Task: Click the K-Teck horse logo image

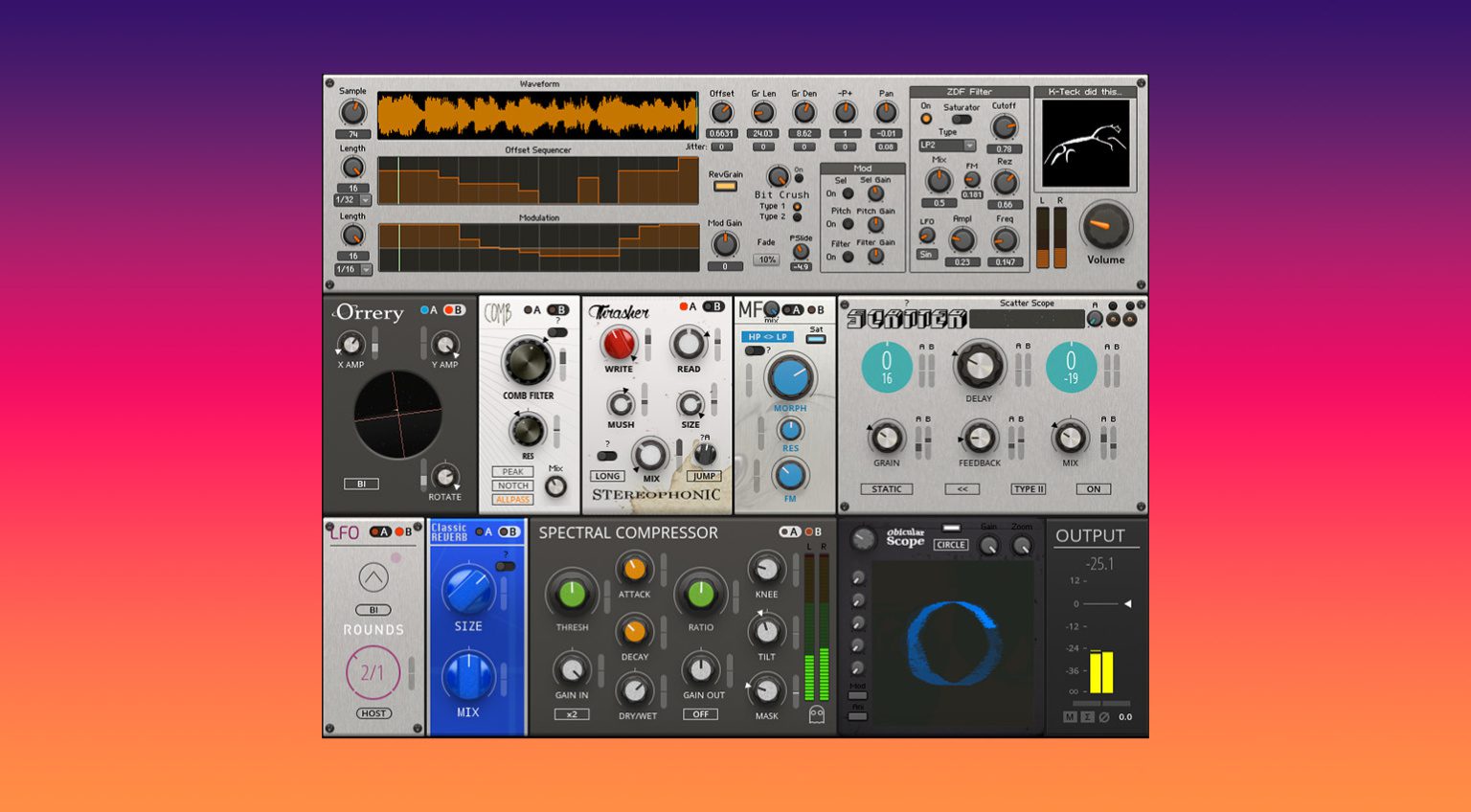Action: pos(1086,144)
